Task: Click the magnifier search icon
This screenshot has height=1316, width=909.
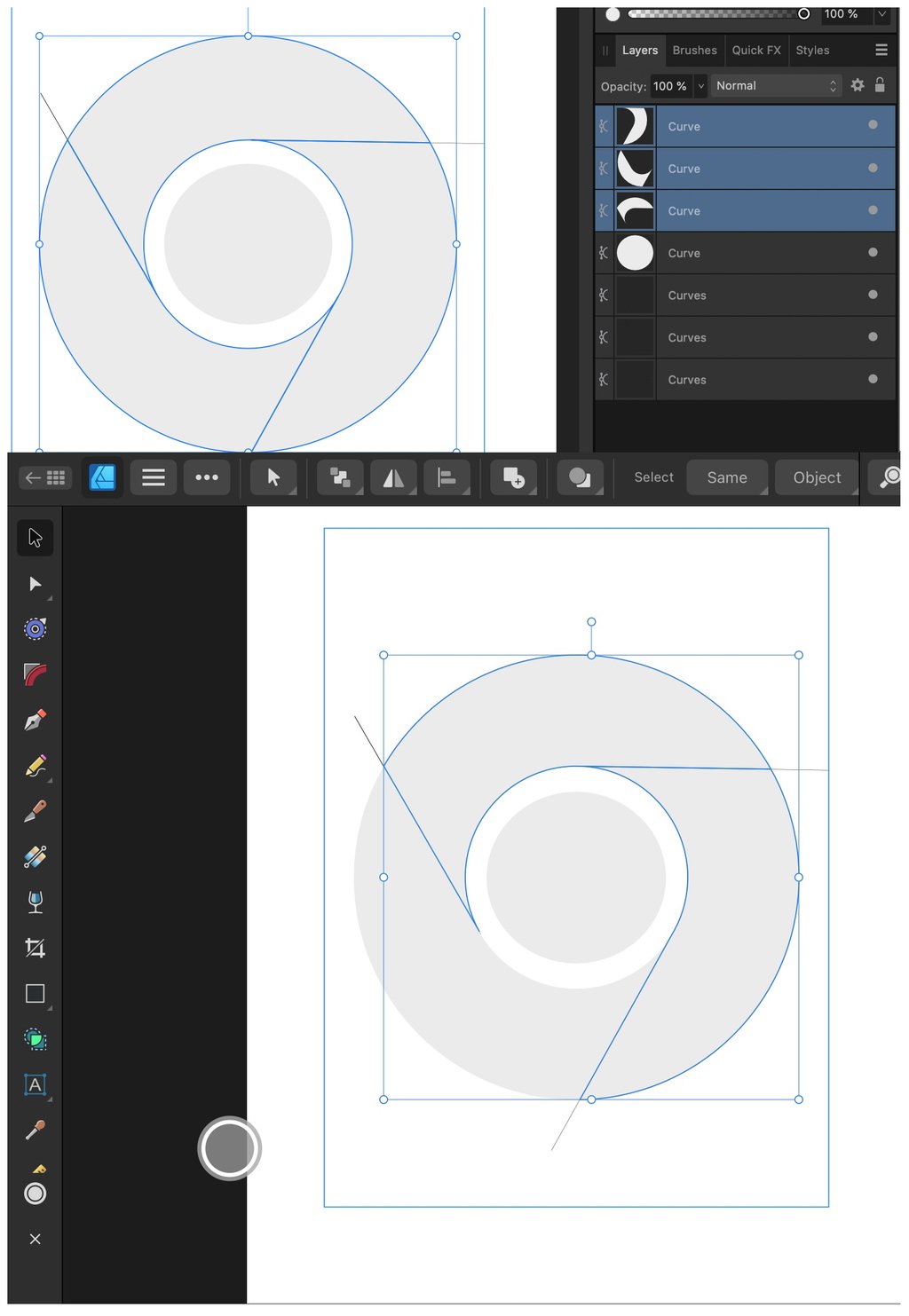Action: pos(888,477)
